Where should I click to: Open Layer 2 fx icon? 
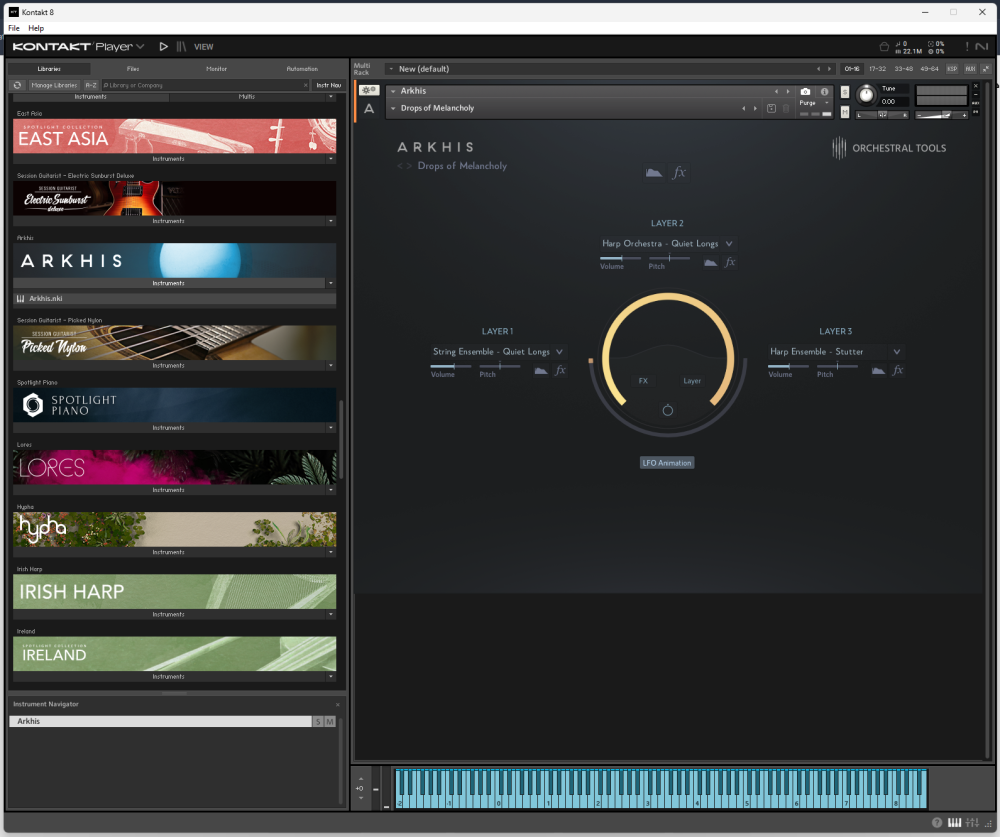[x=730, y=262]
